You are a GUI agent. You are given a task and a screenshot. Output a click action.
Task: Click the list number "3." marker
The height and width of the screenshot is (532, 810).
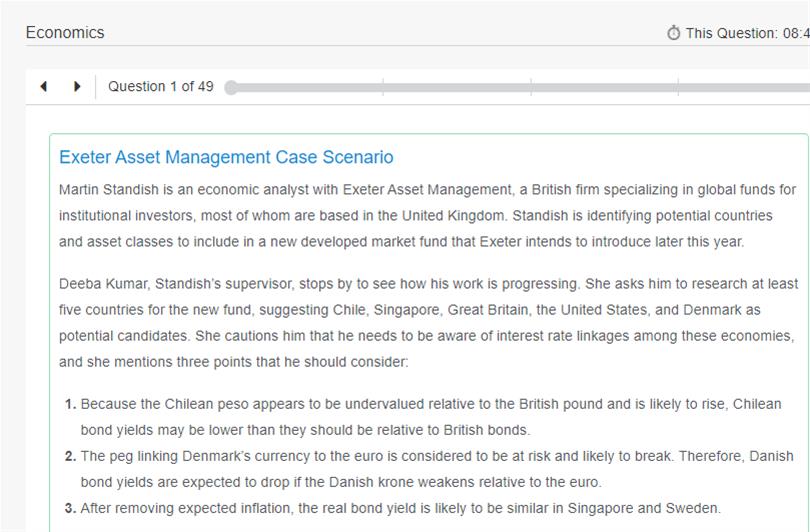tap(71, 507)
